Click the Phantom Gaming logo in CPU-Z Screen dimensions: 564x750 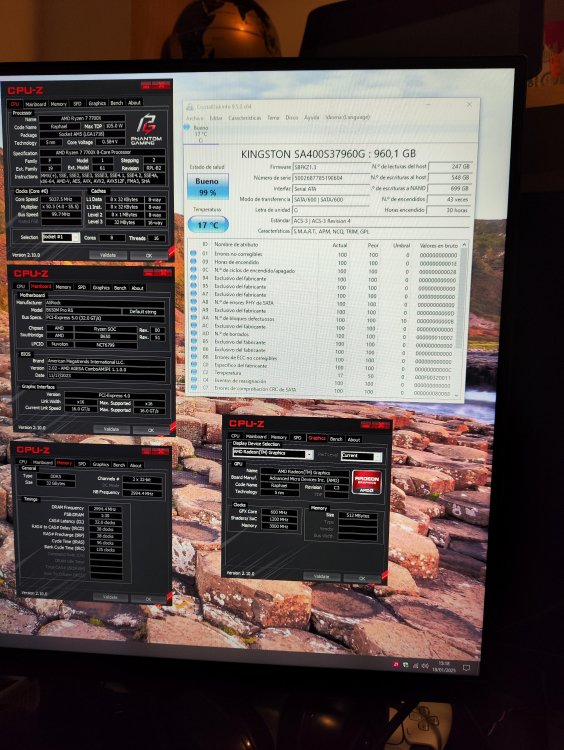pyautogui.click(x=146, y=130)
